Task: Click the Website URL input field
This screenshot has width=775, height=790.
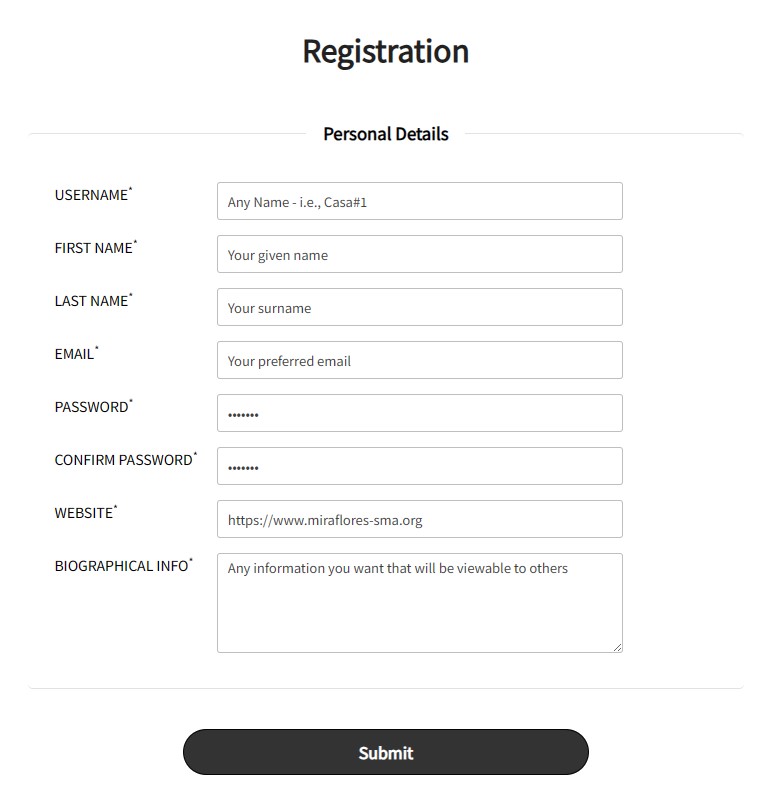Action: (419, 519)
